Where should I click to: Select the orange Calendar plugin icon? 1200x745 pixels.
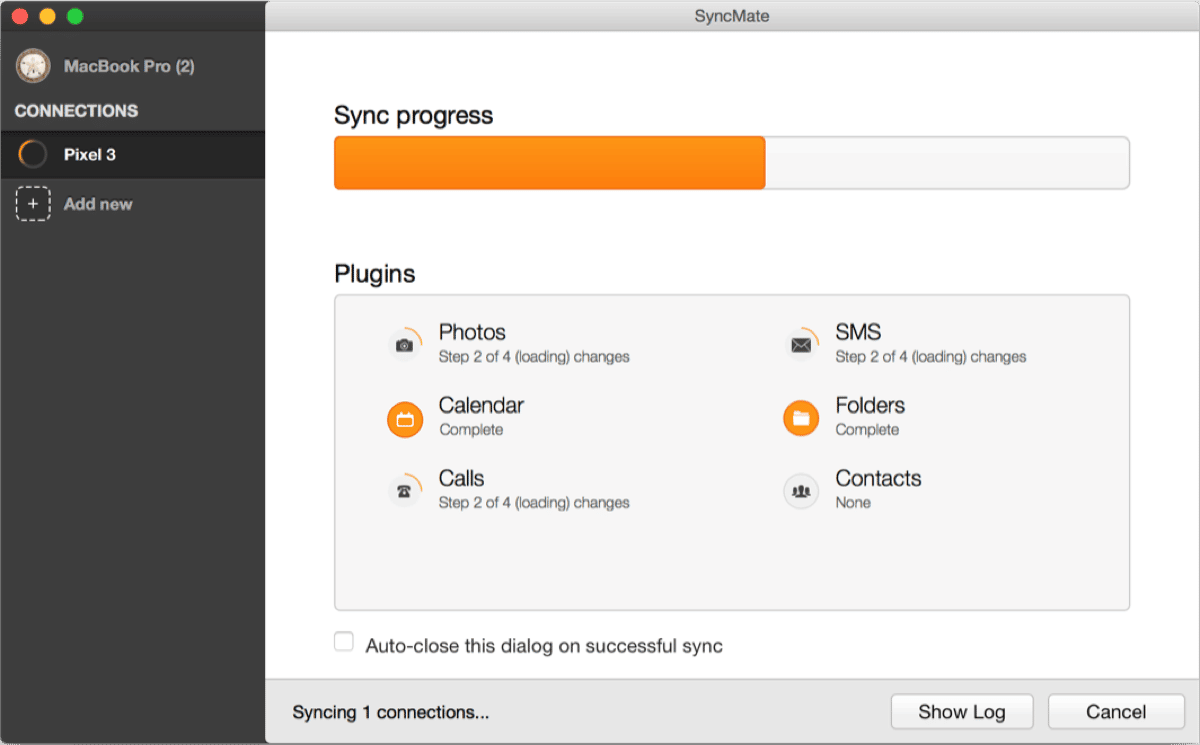pos(405,419)
